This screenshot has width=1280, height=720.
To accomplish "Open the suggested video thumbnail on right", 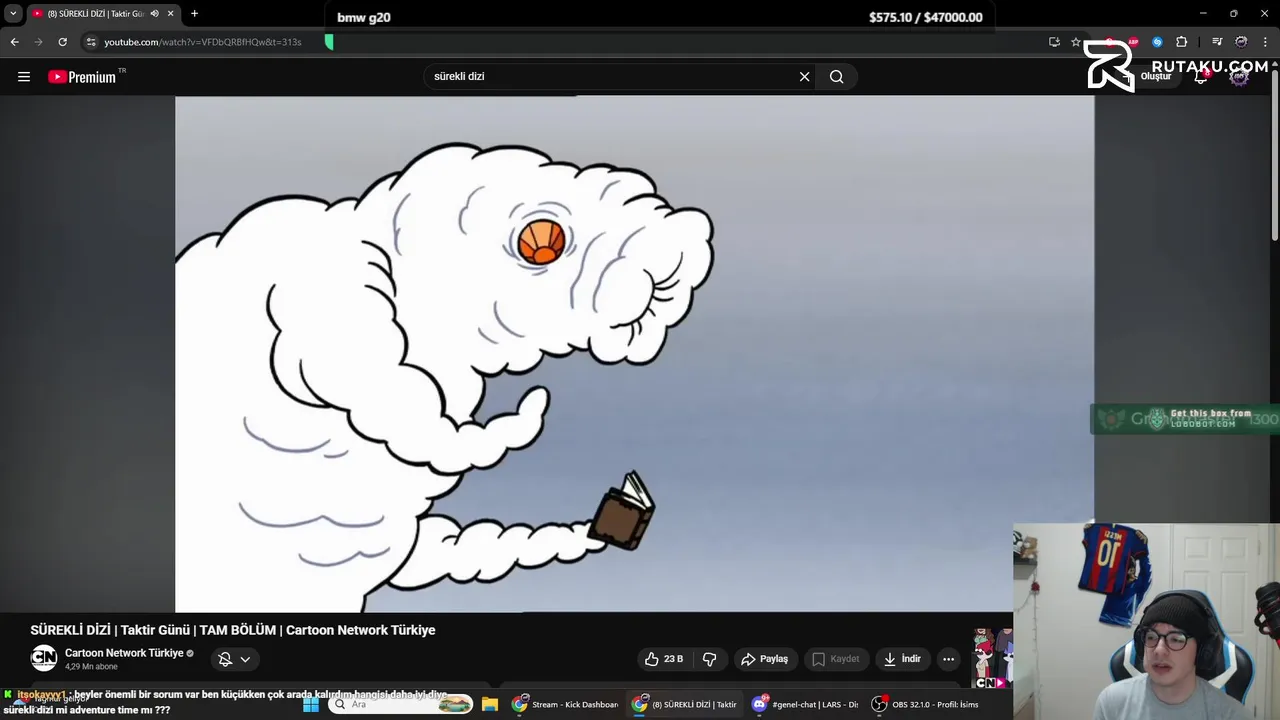I will point(993,659).
